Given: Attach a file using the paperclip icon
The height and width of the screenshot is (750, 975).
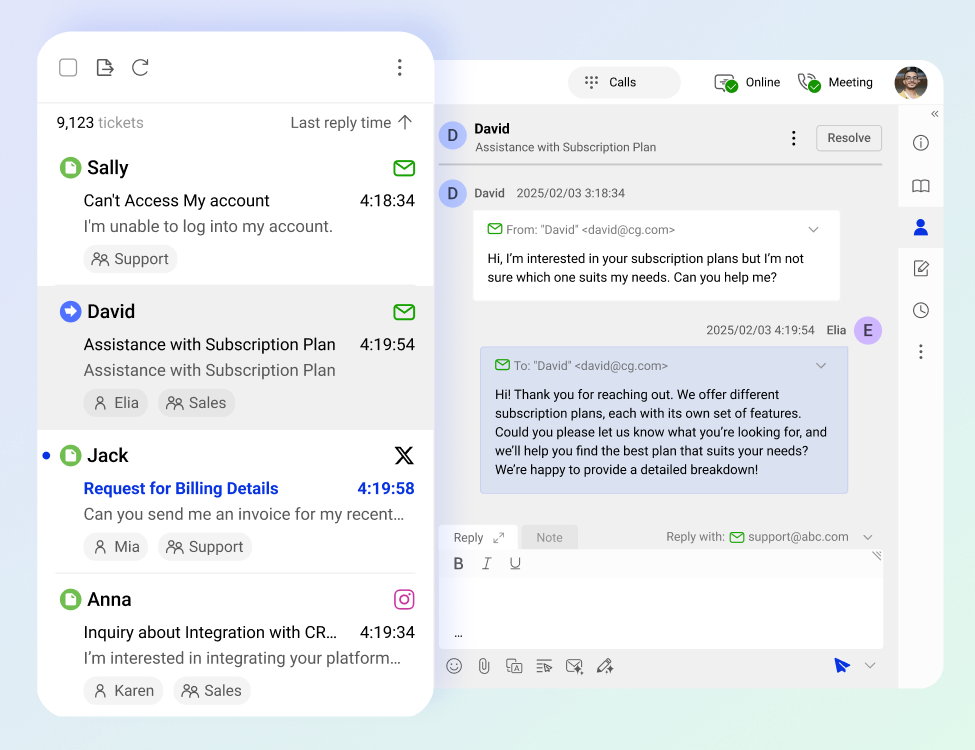Looking at the screenshot, I should tap(484, 665).
